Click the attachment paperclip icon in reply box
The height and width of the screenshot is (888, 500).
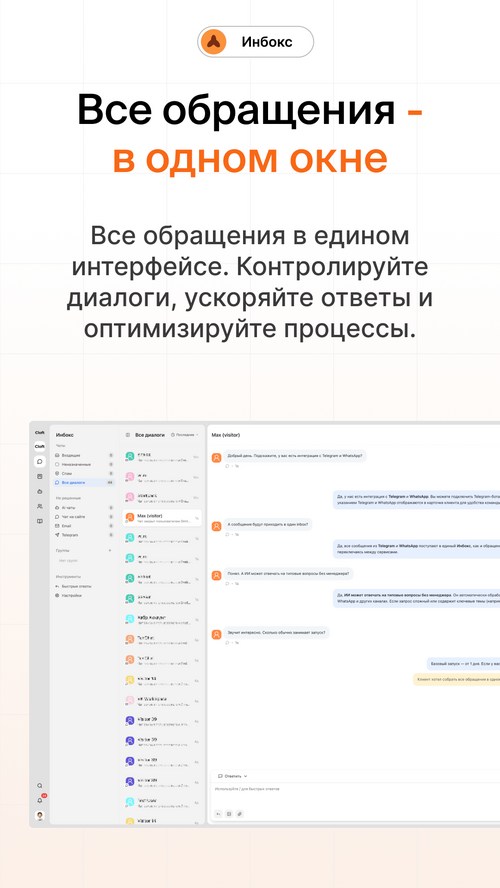(x=240, y=814)
